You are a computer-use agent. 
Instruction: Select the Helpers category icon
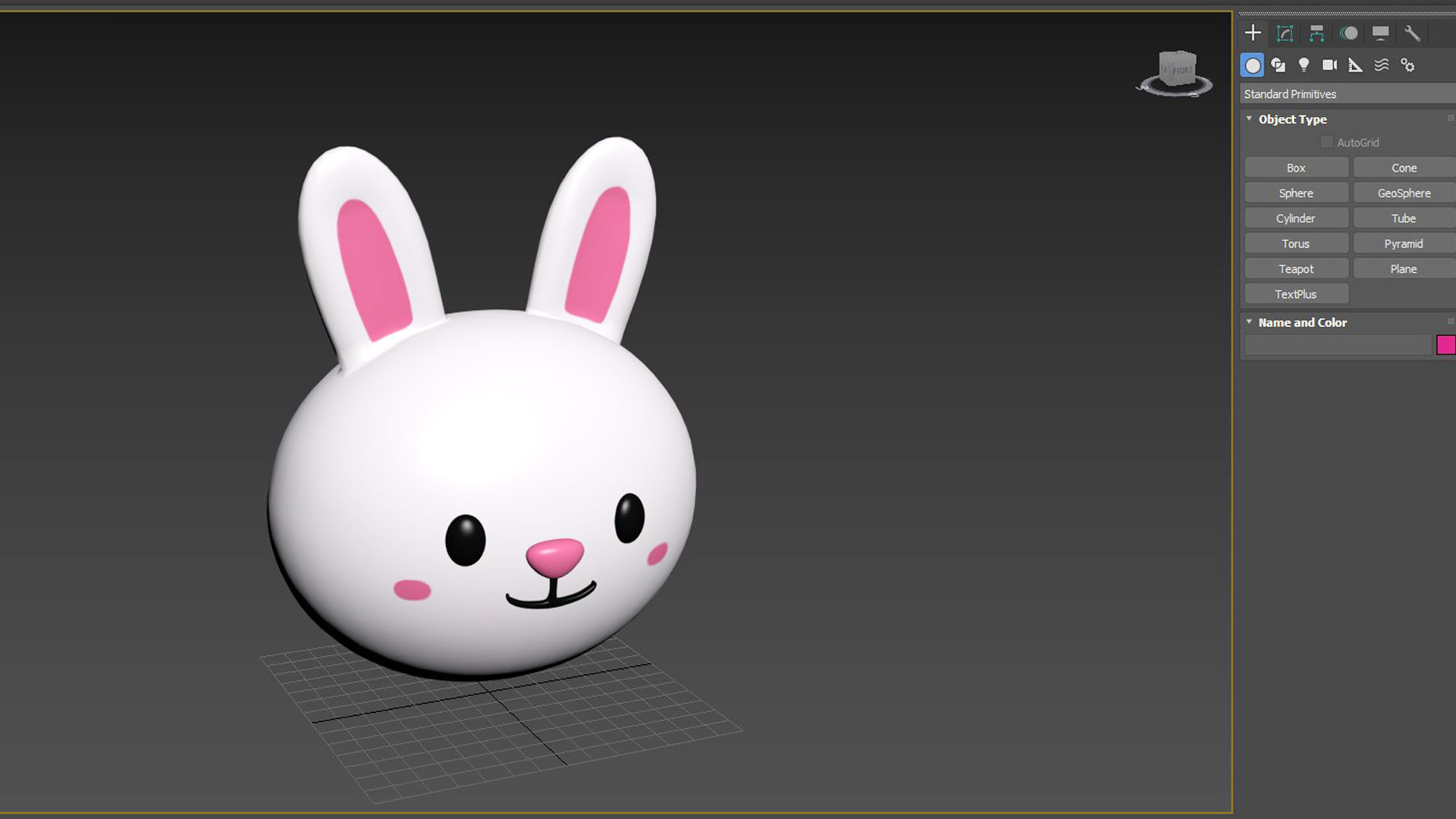pos(1356,65)
